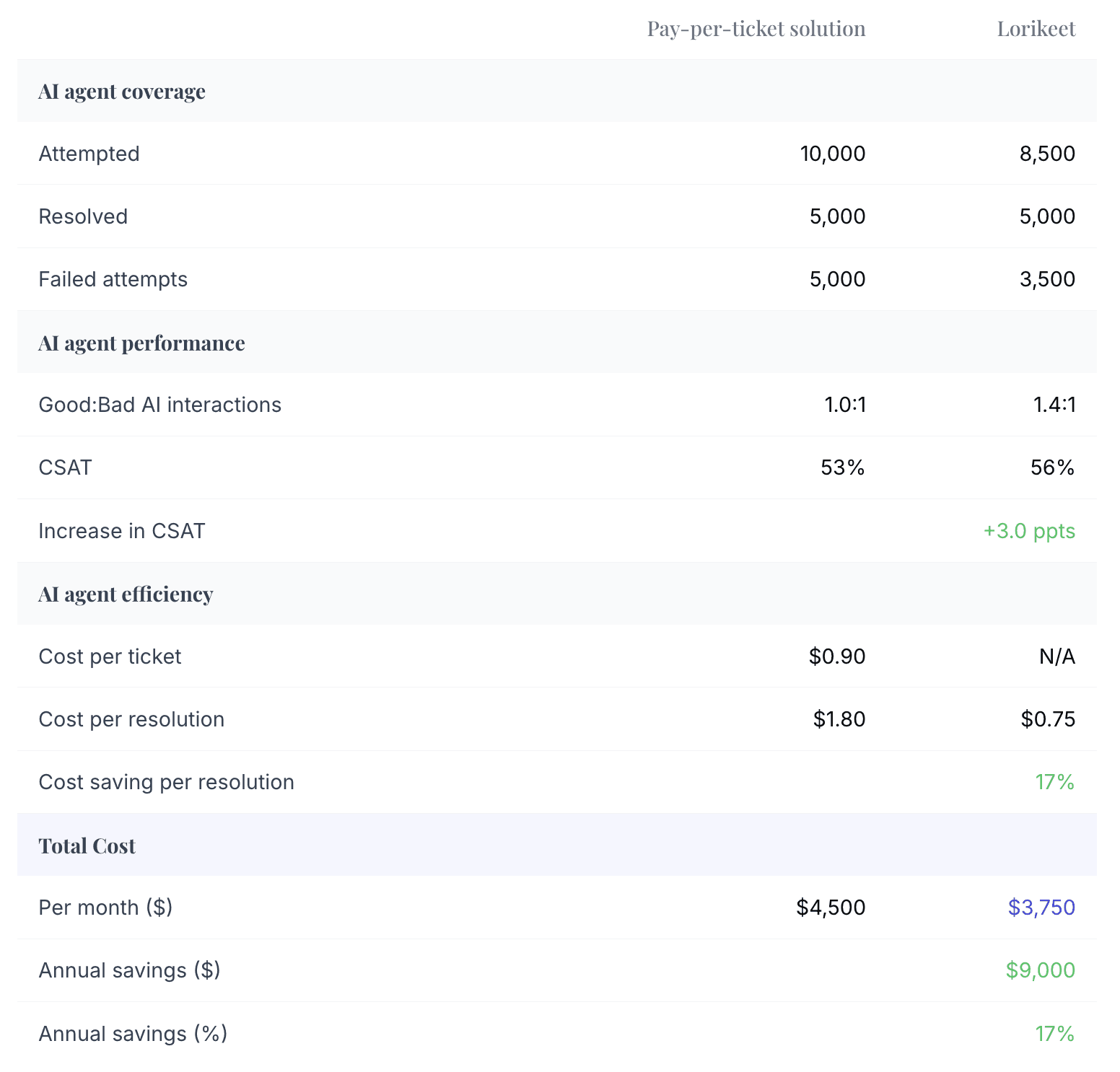
Task: Click the green $9,000 annual savings value
Action: point(1041,970)
